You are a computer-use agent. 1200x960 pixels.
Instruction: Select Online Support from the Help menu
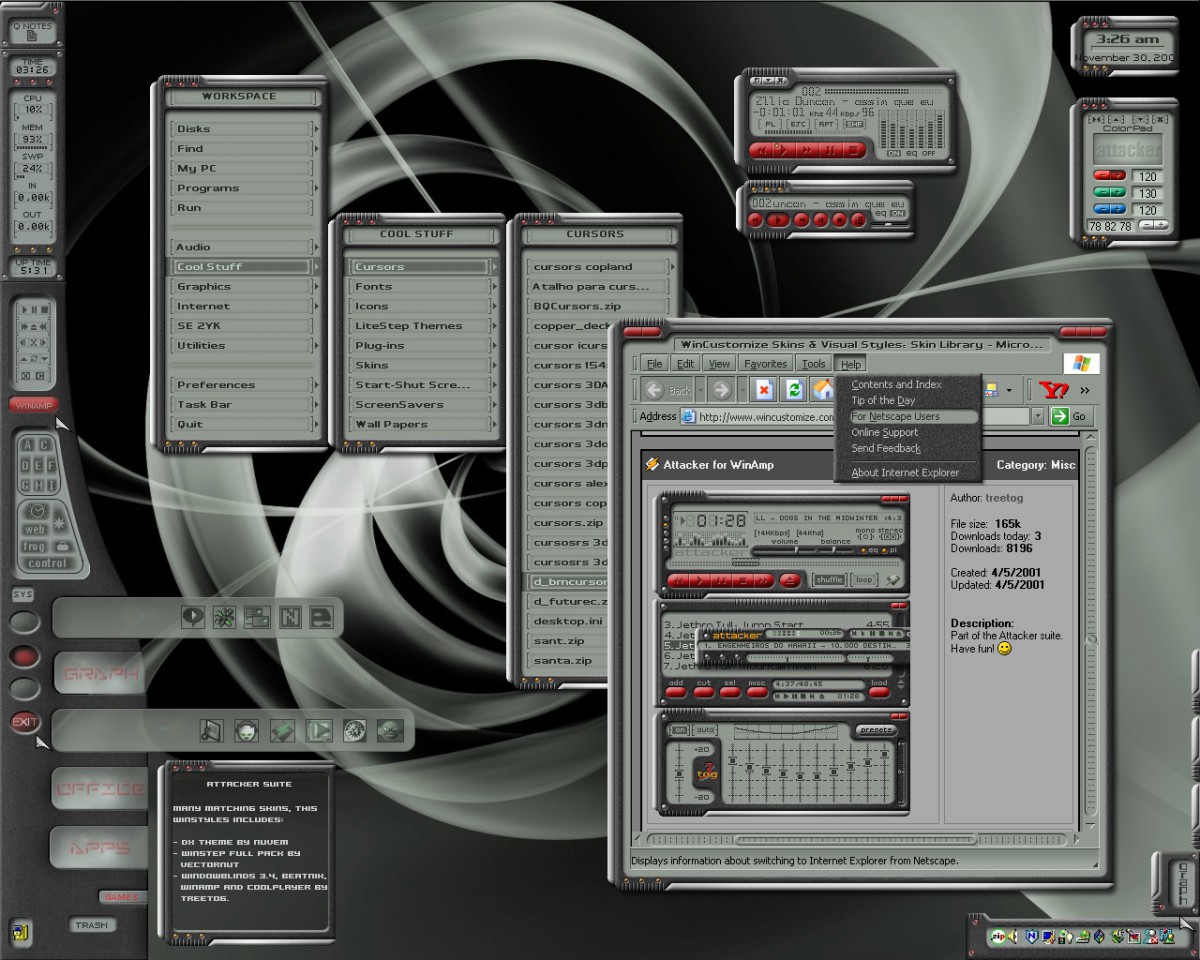[x=884, y=432]
